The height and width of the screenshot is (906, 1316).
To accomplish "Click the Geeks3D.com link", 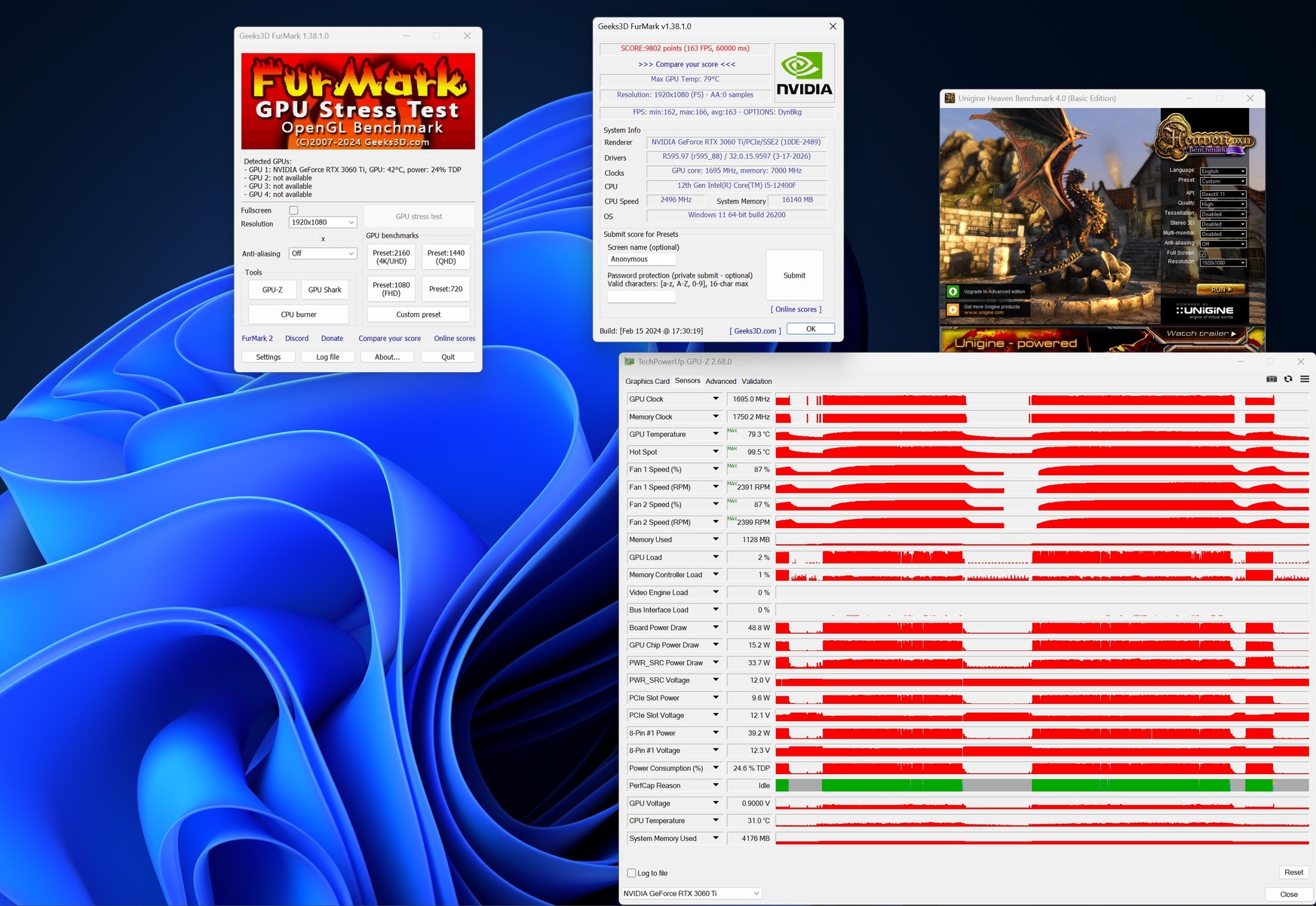I will point(756,331).
